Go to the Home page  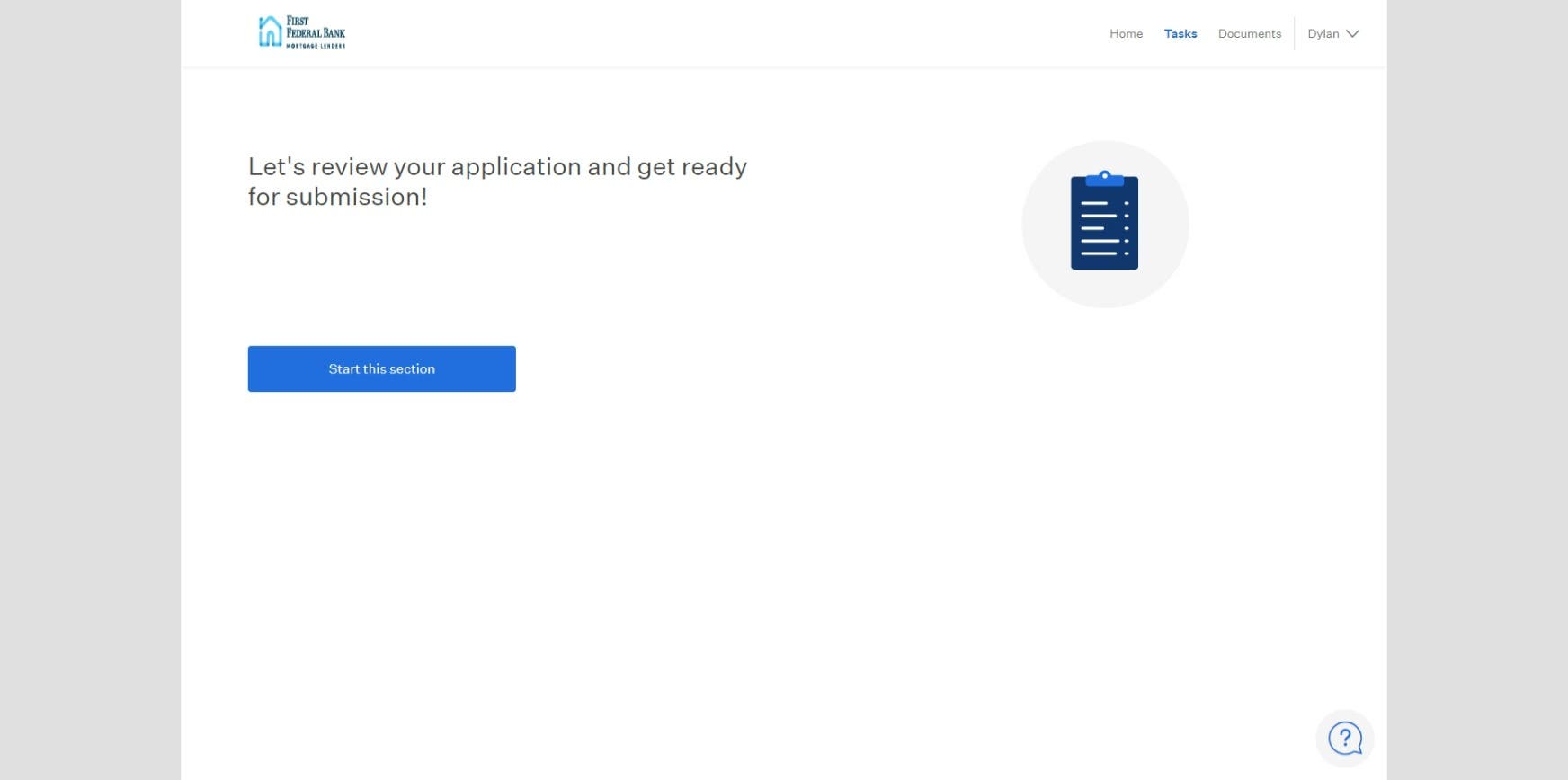[1126, 34]
